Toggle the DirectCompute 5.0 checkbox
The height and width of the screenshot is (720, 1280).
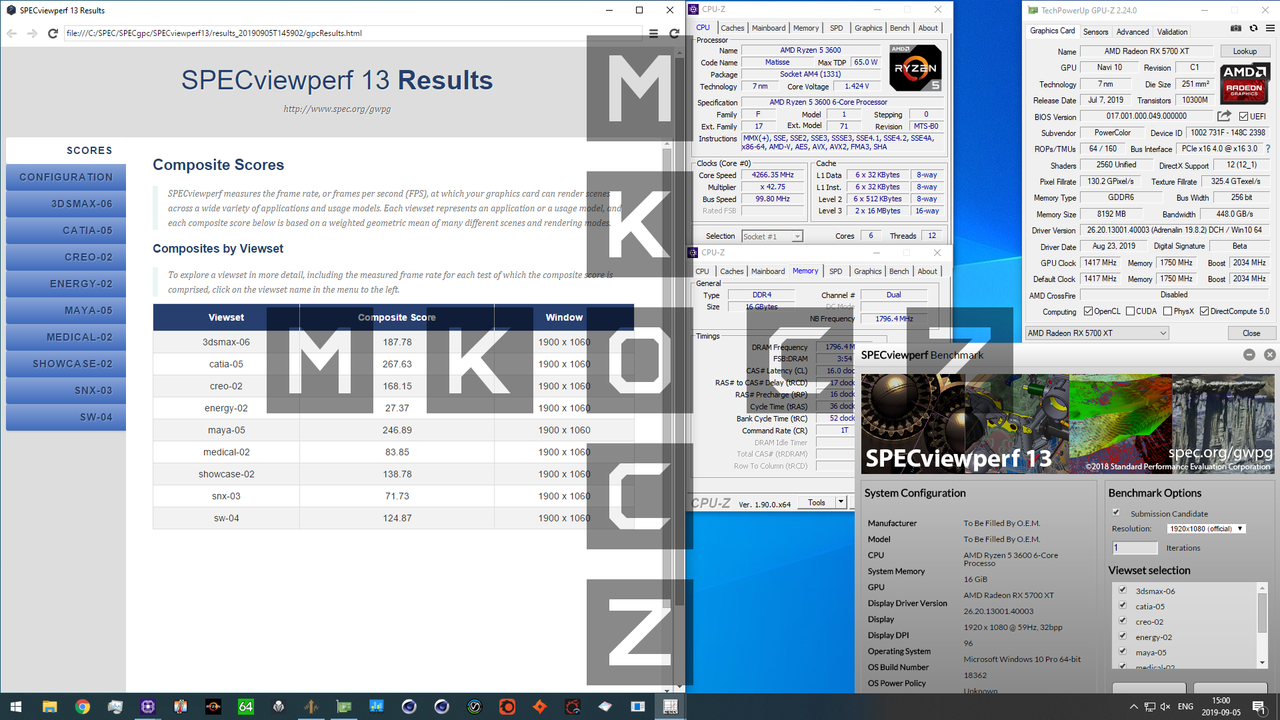click(x=1204, y=311)
